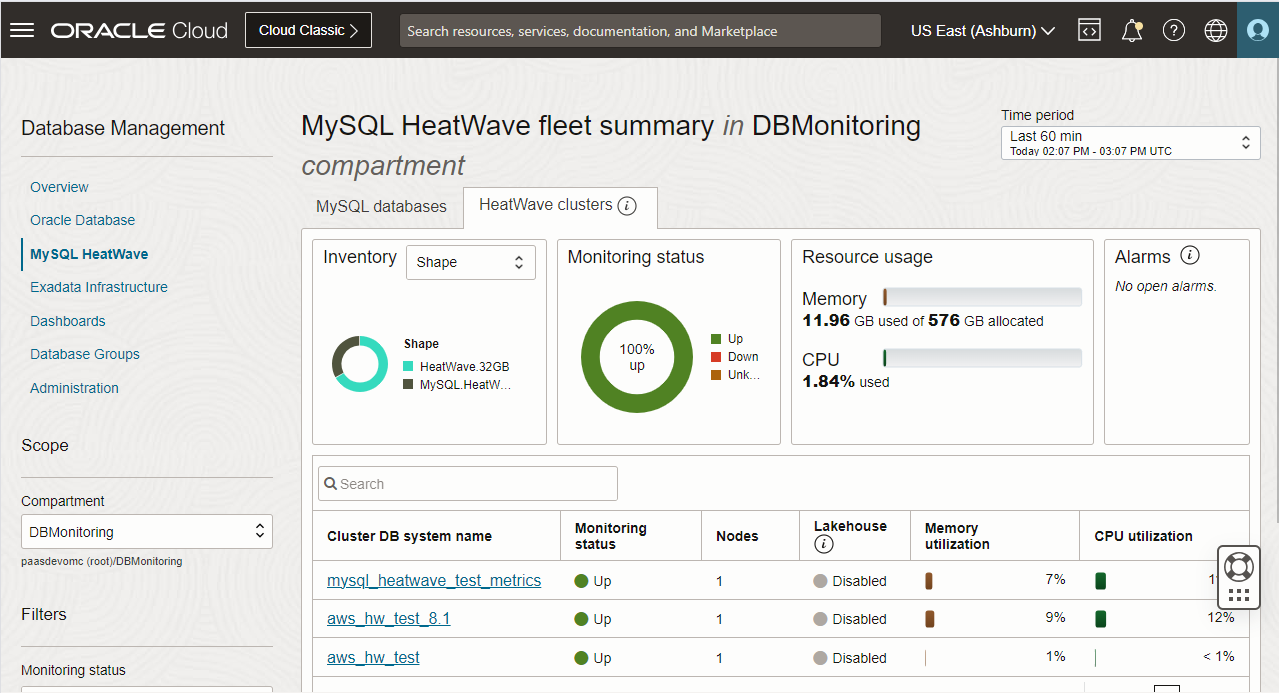Open the mysql_heatwave_test_metrics cluster link

pos(434,580)
